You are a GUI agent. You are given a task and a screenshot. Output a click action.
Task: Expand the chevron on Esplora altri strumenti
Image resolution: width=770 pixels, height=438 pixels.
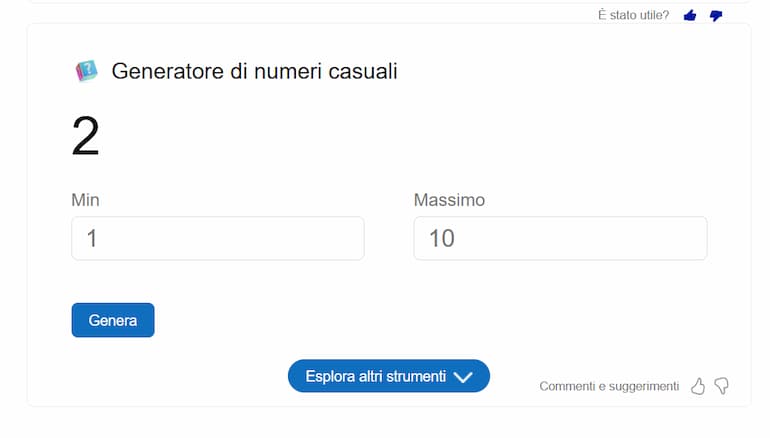pyautogui.click(x=463, y=377)
